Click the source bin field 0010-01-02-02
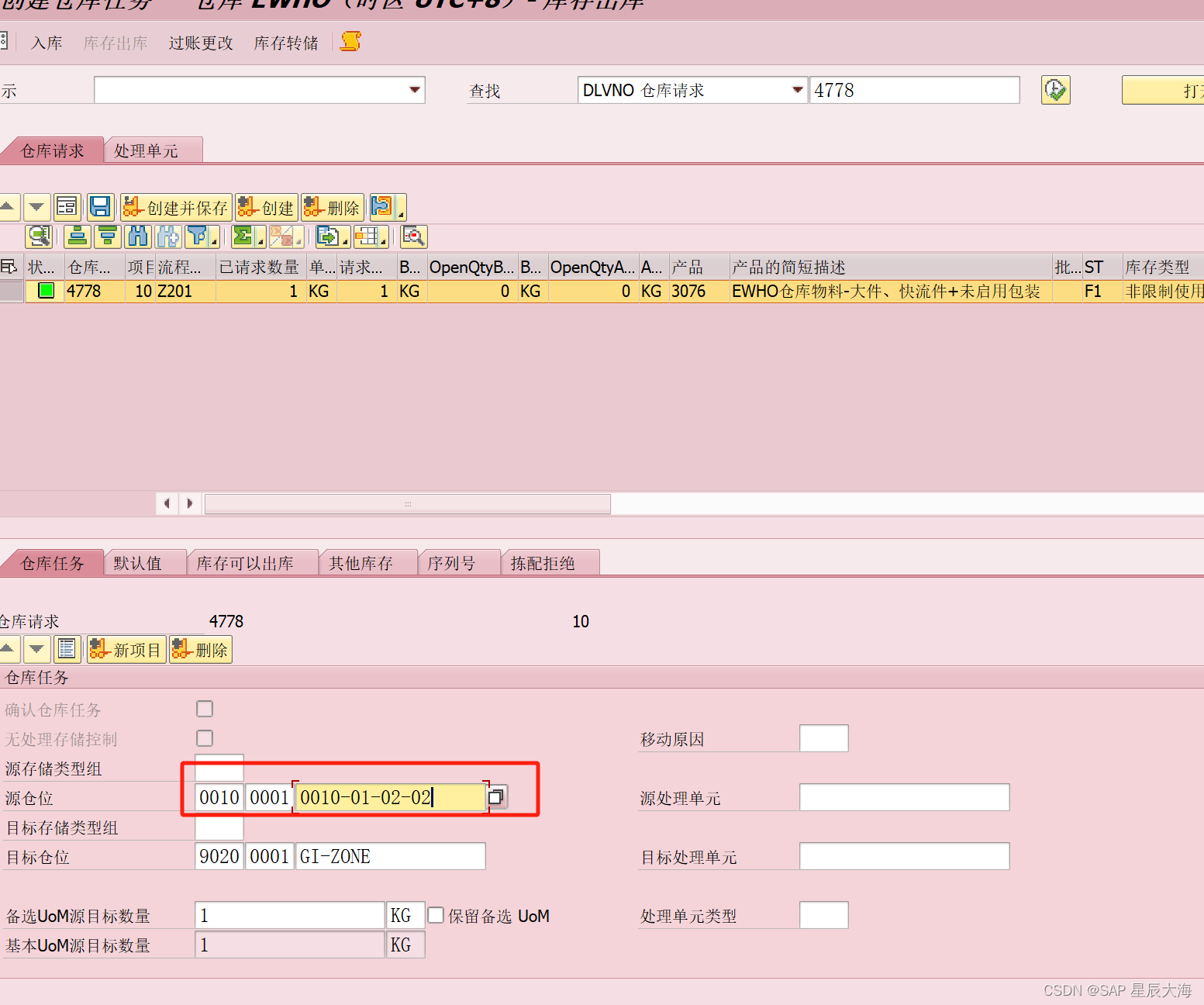Viewport: 1204px width, 1005px height. 391,797
